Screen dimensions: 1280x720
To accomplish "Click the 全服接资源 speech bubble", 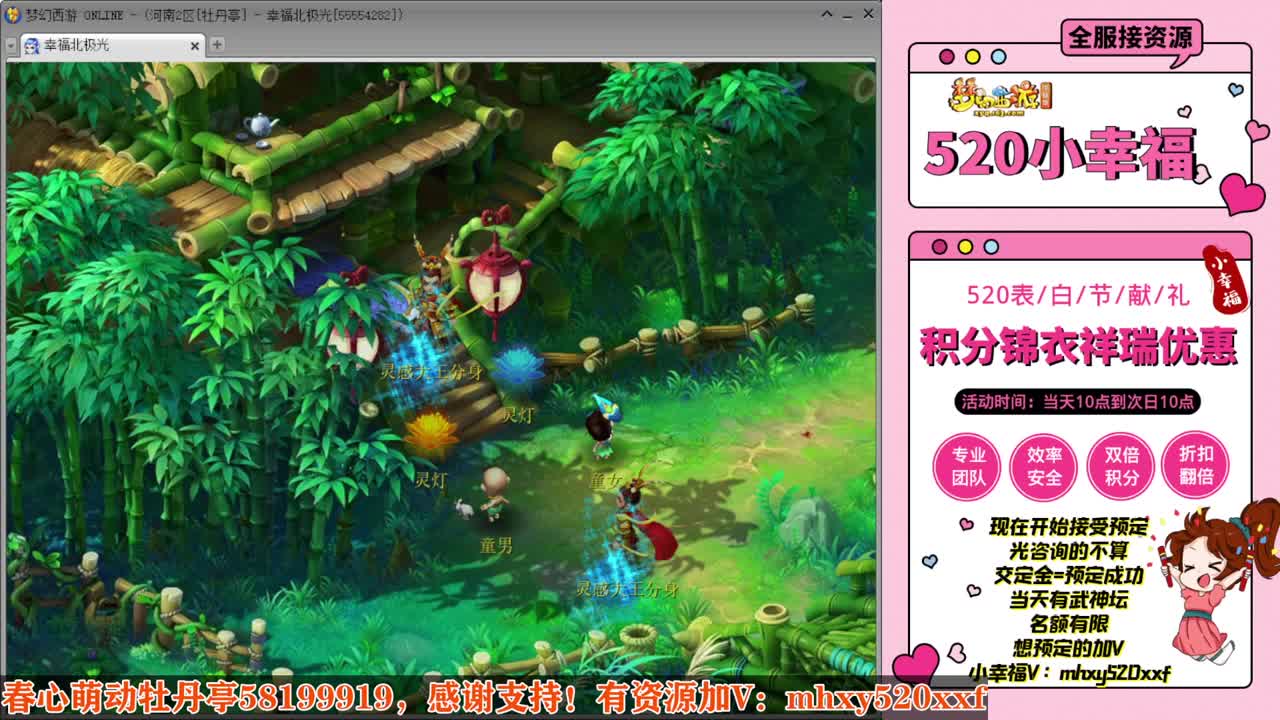I will [x=1131, y=39].
